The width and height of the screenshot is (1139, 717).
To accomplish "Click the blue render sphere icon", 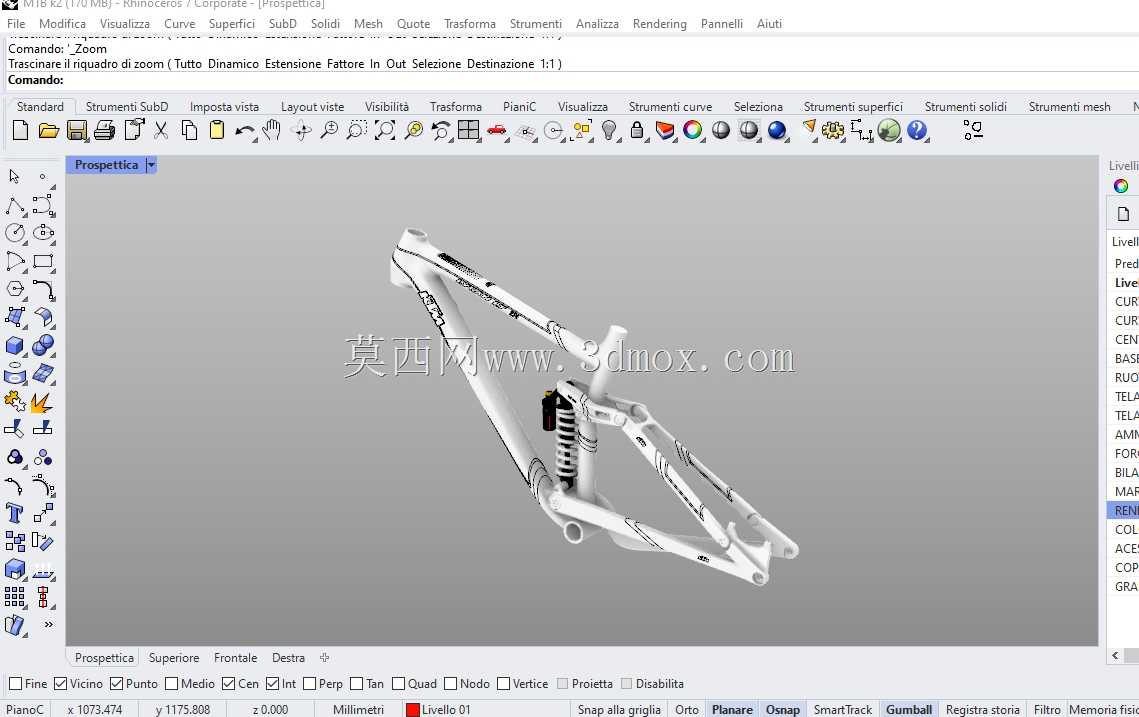I will 777,131.
